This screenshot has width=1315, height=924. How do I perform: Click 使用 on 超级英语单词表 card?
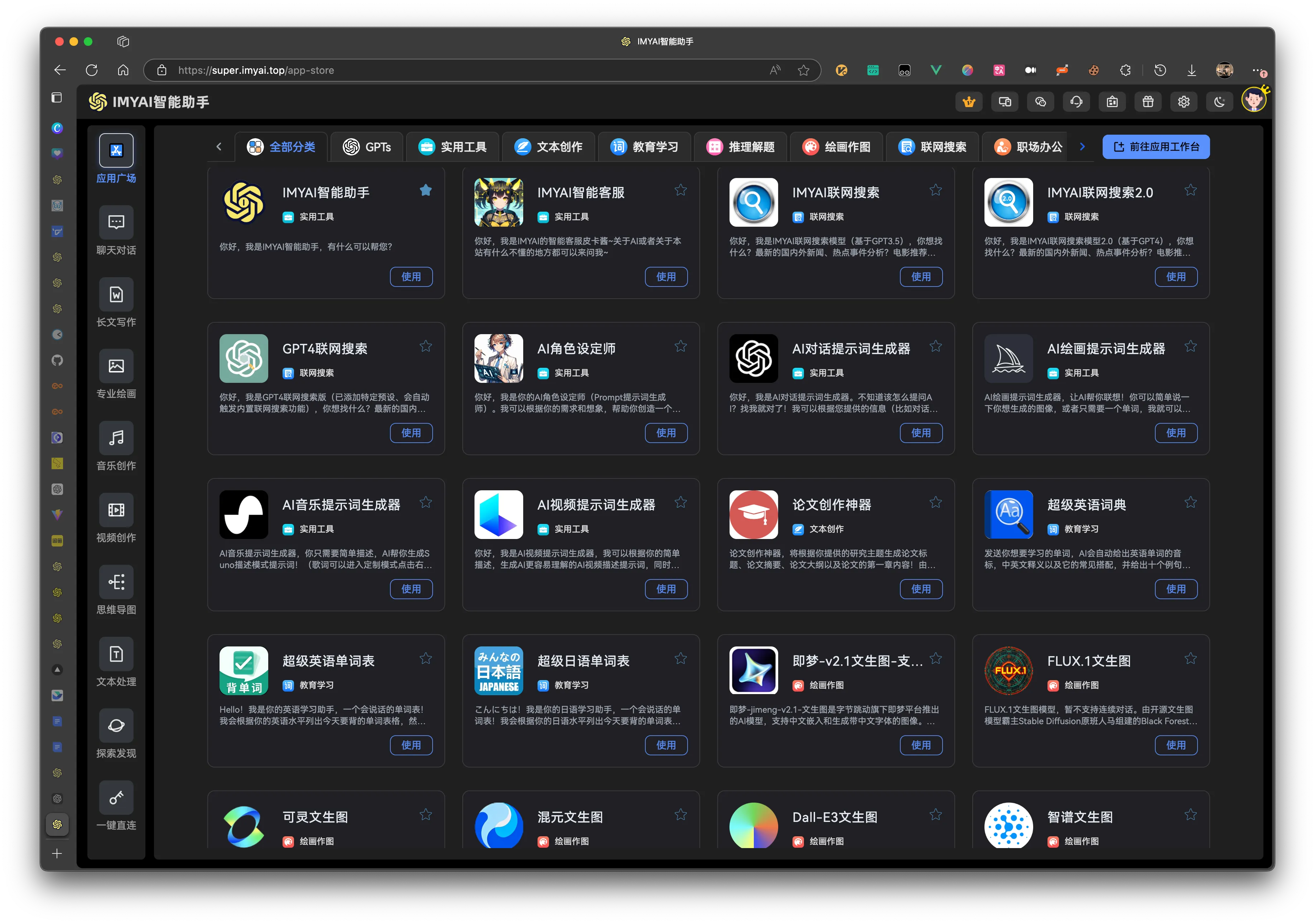pyautogui.click(x=411, y=745)
